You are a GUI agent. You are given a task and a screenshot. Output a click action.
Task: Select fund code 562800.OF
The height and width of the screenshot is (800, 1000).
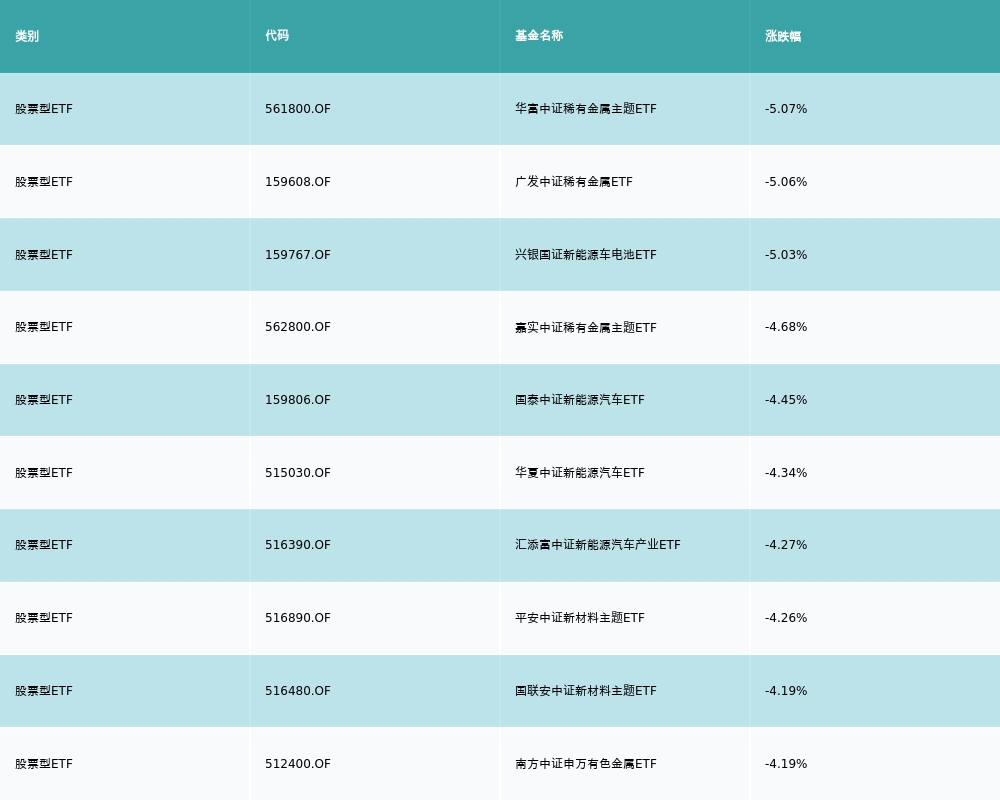pos(298,327)
